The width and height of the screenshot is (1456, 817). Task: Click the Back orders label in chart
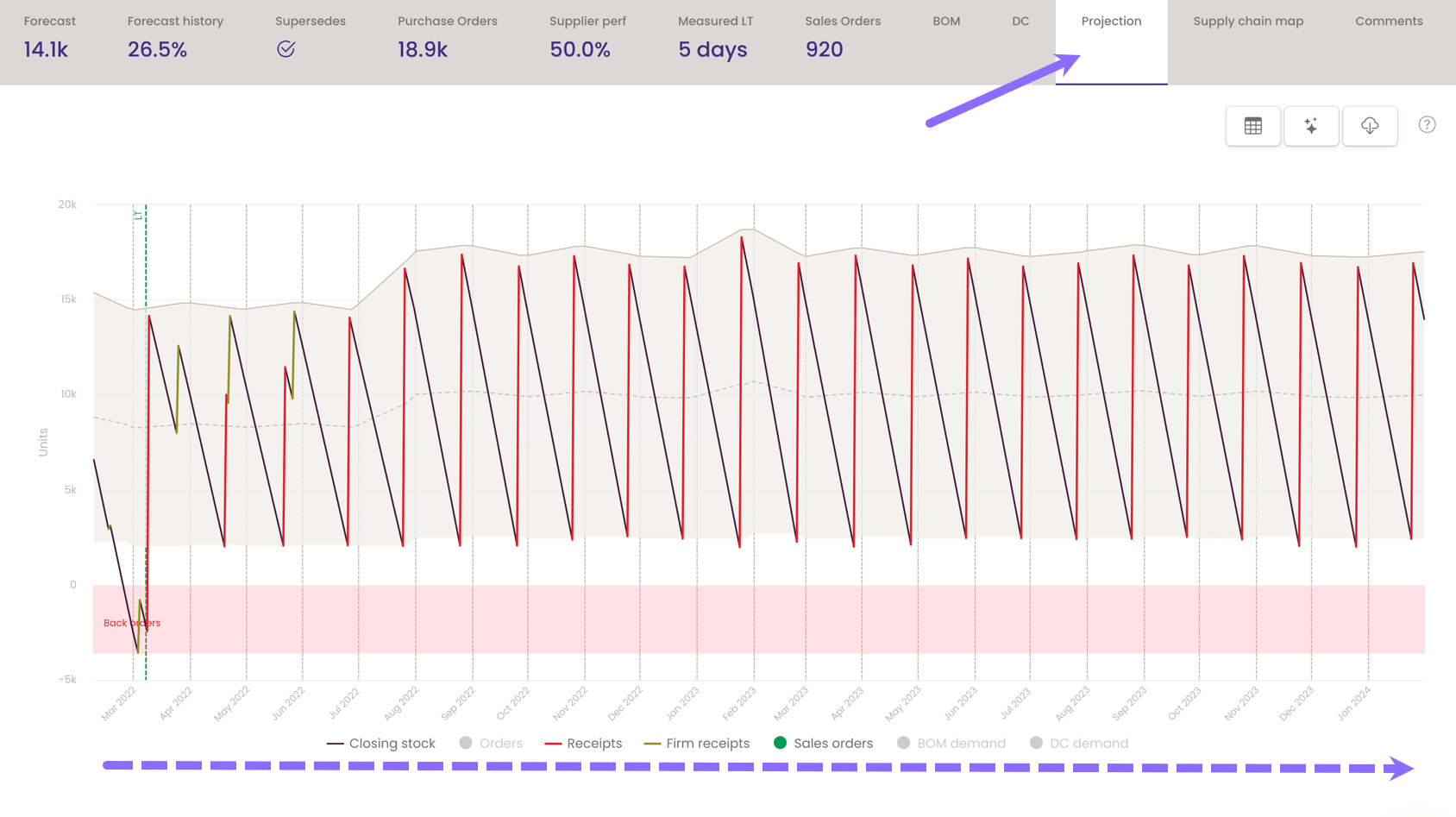tap(131, 623)
